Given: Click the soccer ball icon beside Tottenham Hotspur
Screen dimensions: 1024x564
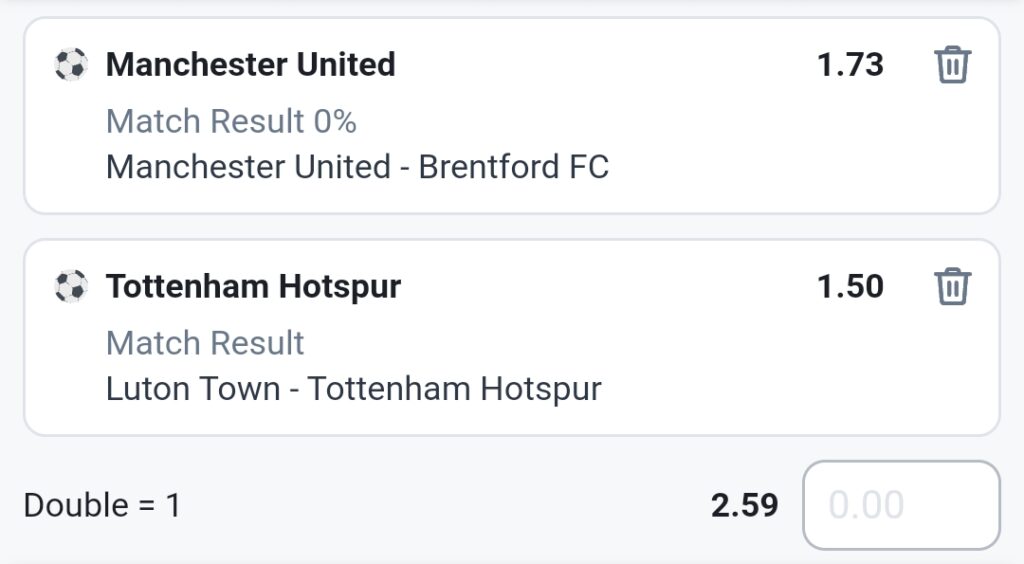Looking at the screenshot, I should 71,287.
